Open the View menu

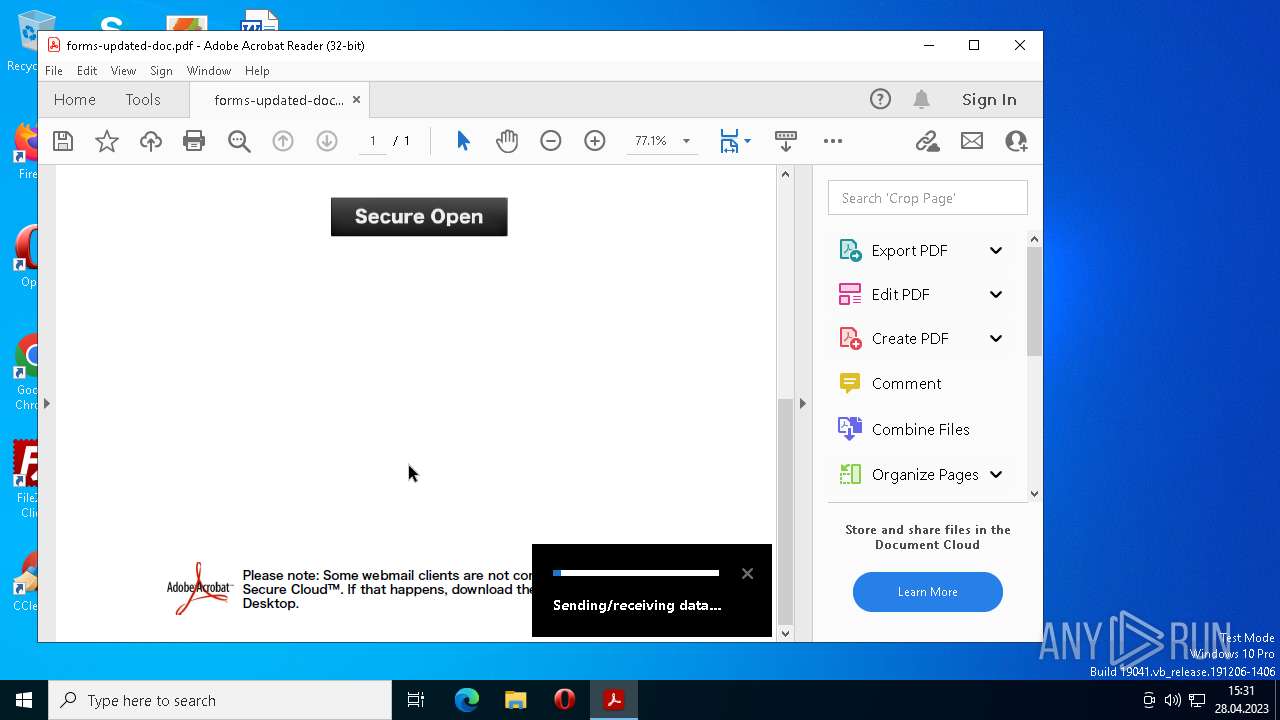coord(123,71)
